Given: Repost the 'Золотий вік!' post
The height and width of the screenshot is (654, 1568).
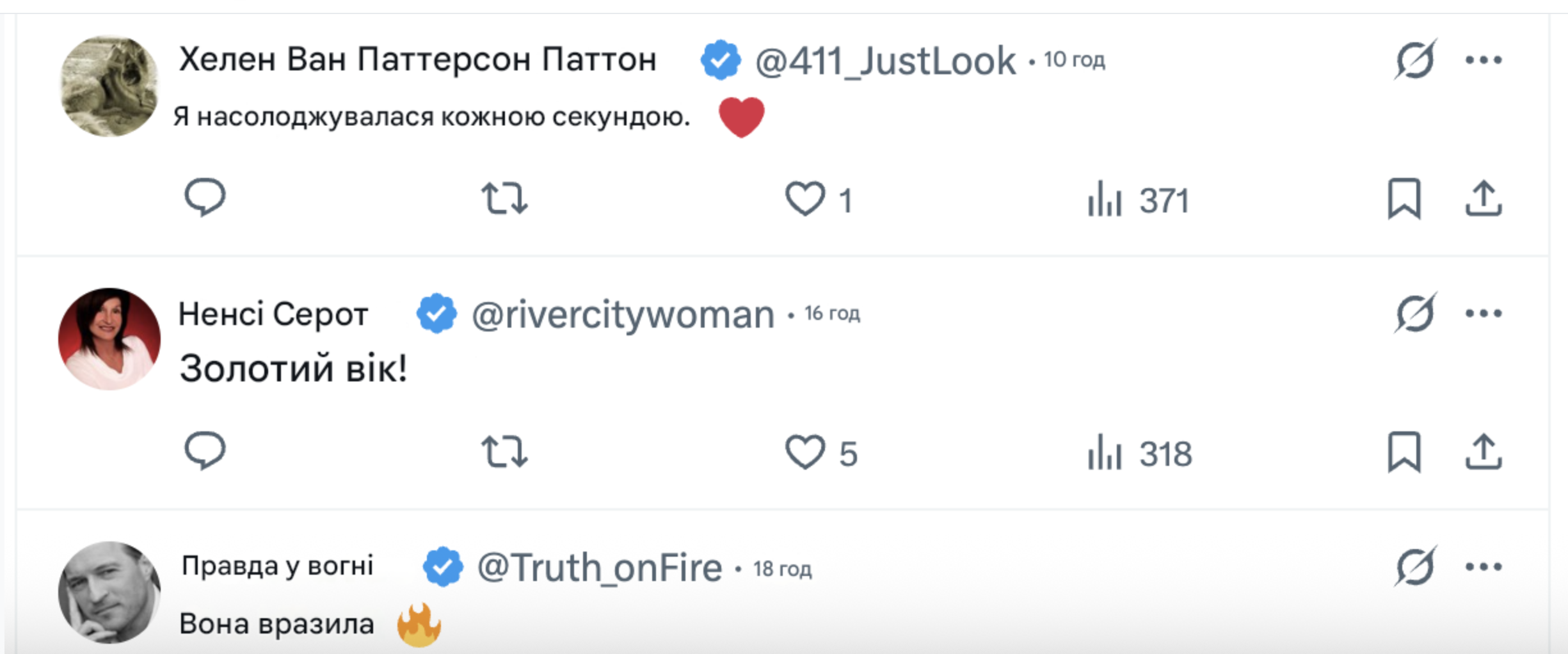Looking at the screenshot, I should [x=504, y=452].
